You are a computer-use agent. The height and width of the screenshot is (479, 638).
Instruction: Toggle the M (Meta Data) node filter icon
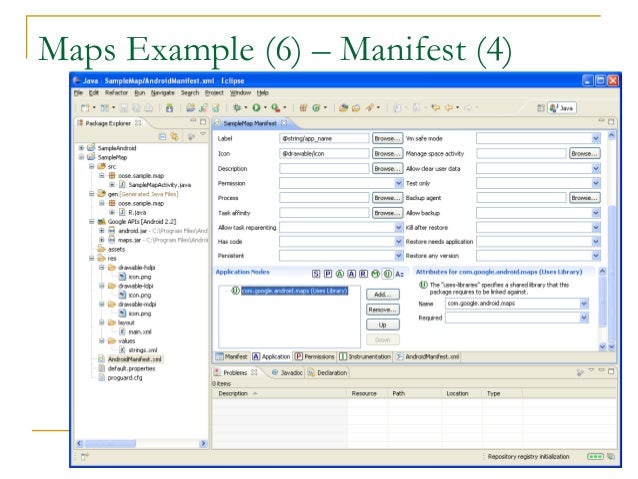(x=376, y=274)
